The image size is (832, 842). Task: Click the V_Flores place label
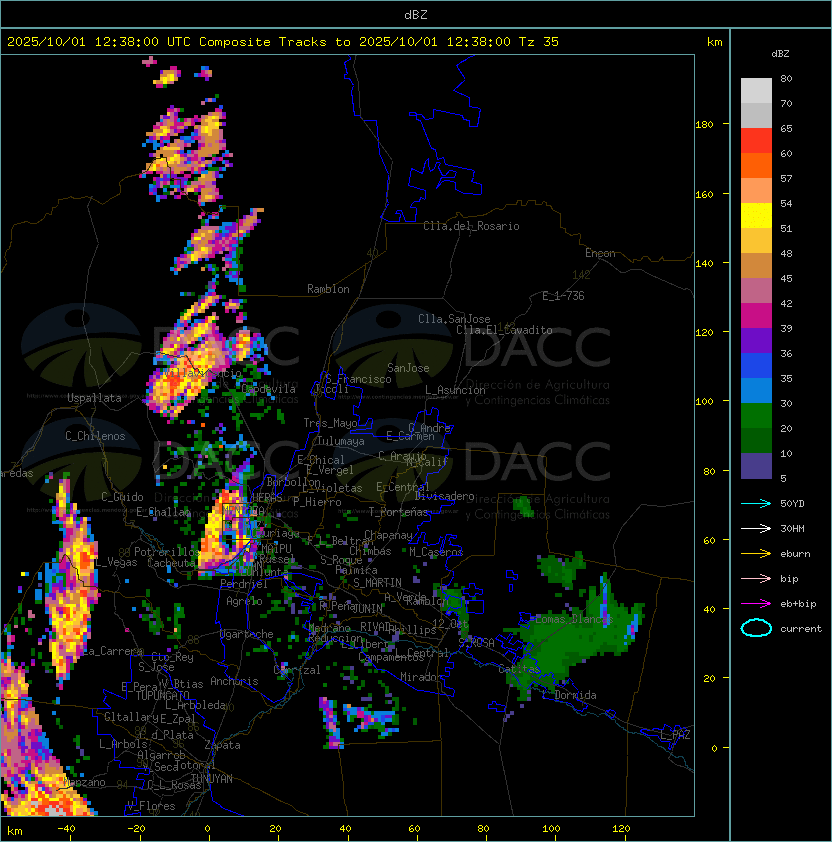pos(151,806)
